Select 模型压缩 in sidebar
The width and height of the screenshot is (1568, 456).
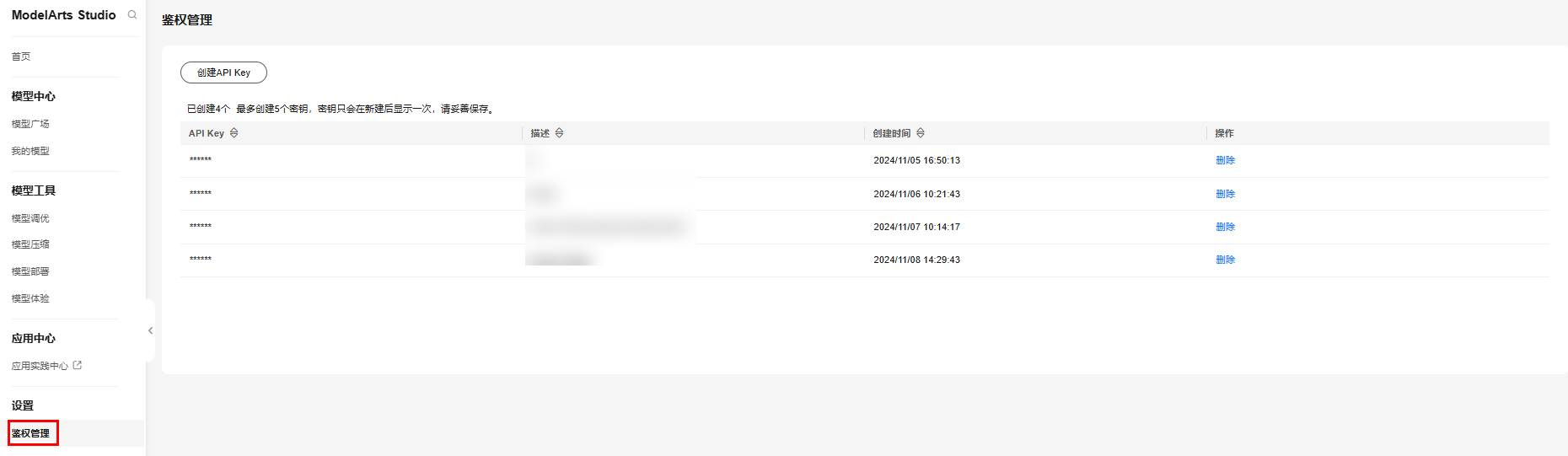coord(30,244)
